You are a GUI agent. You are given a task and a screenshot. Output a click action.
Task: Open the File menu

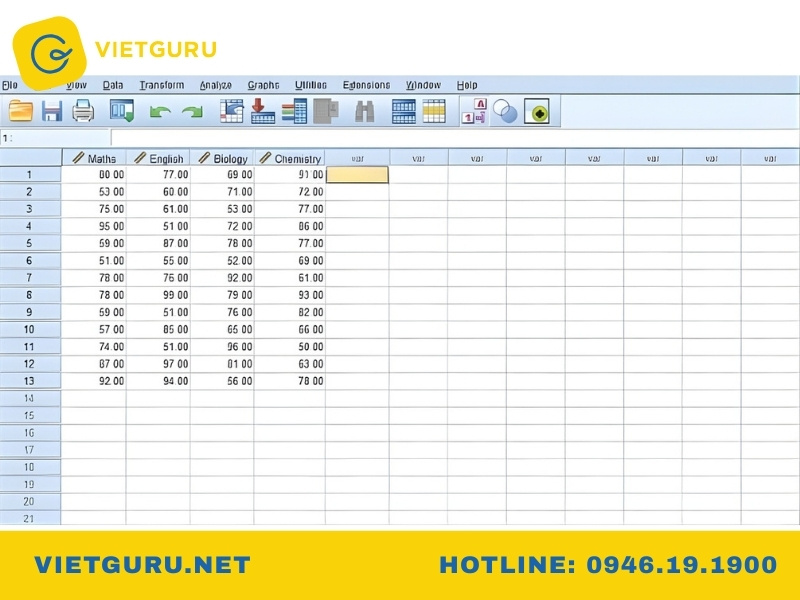click(10, 85)
